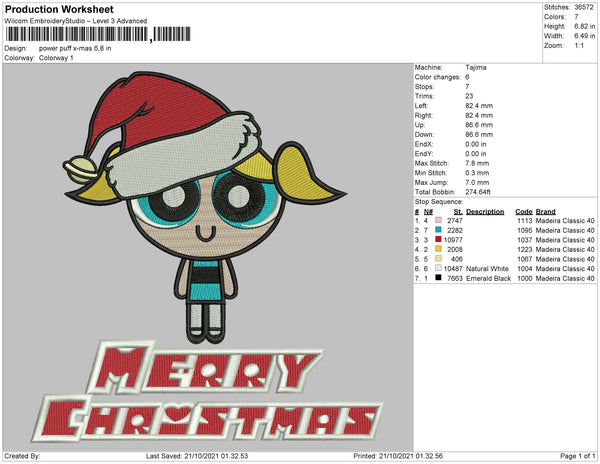
Task: Click thread code 1095 in the table
Action: pyautogui.click(x=525, y=230)
